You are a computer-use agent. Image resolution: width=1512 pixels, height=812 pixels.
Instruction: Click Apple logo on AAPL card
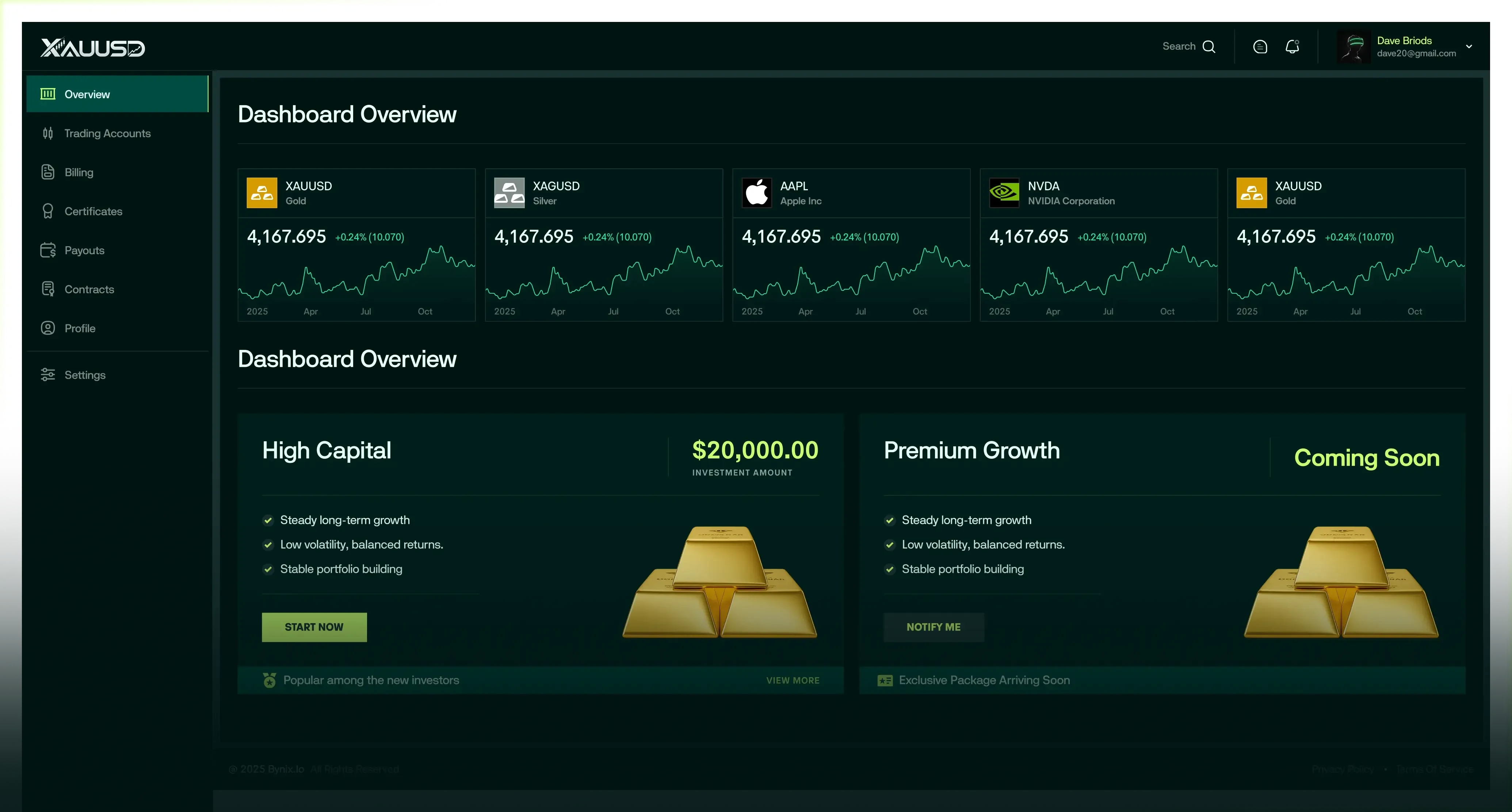(757, 192)
